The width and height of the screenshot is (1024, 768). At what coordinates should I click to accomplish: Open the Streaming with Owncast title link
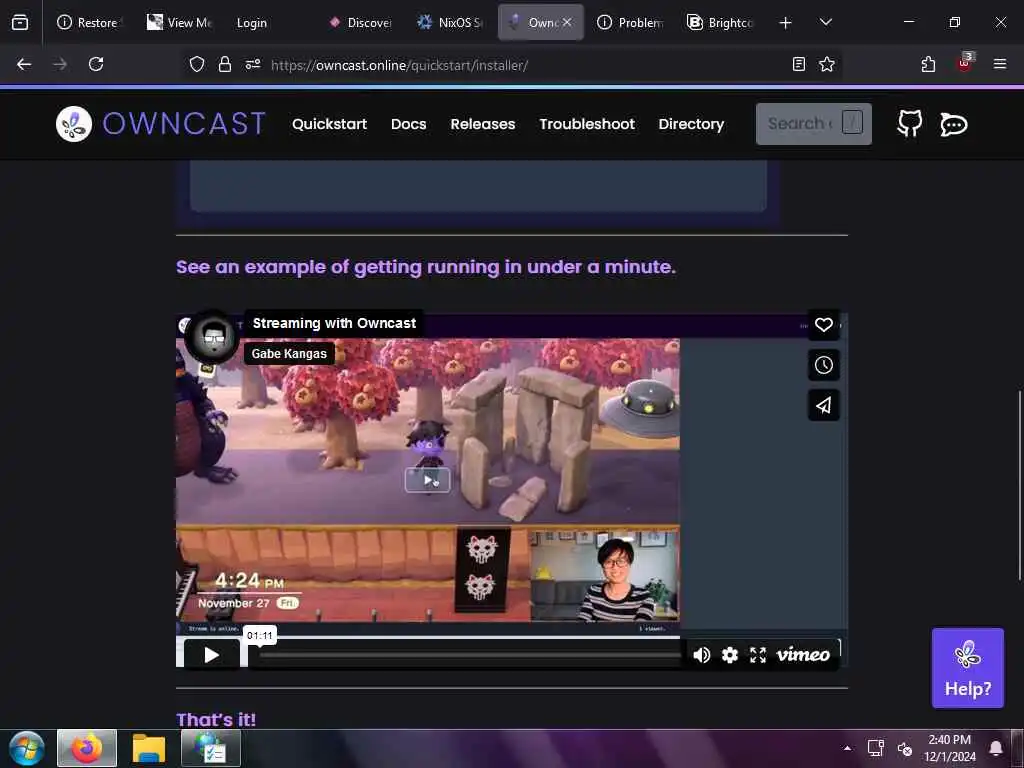click(x=334, y=323)
